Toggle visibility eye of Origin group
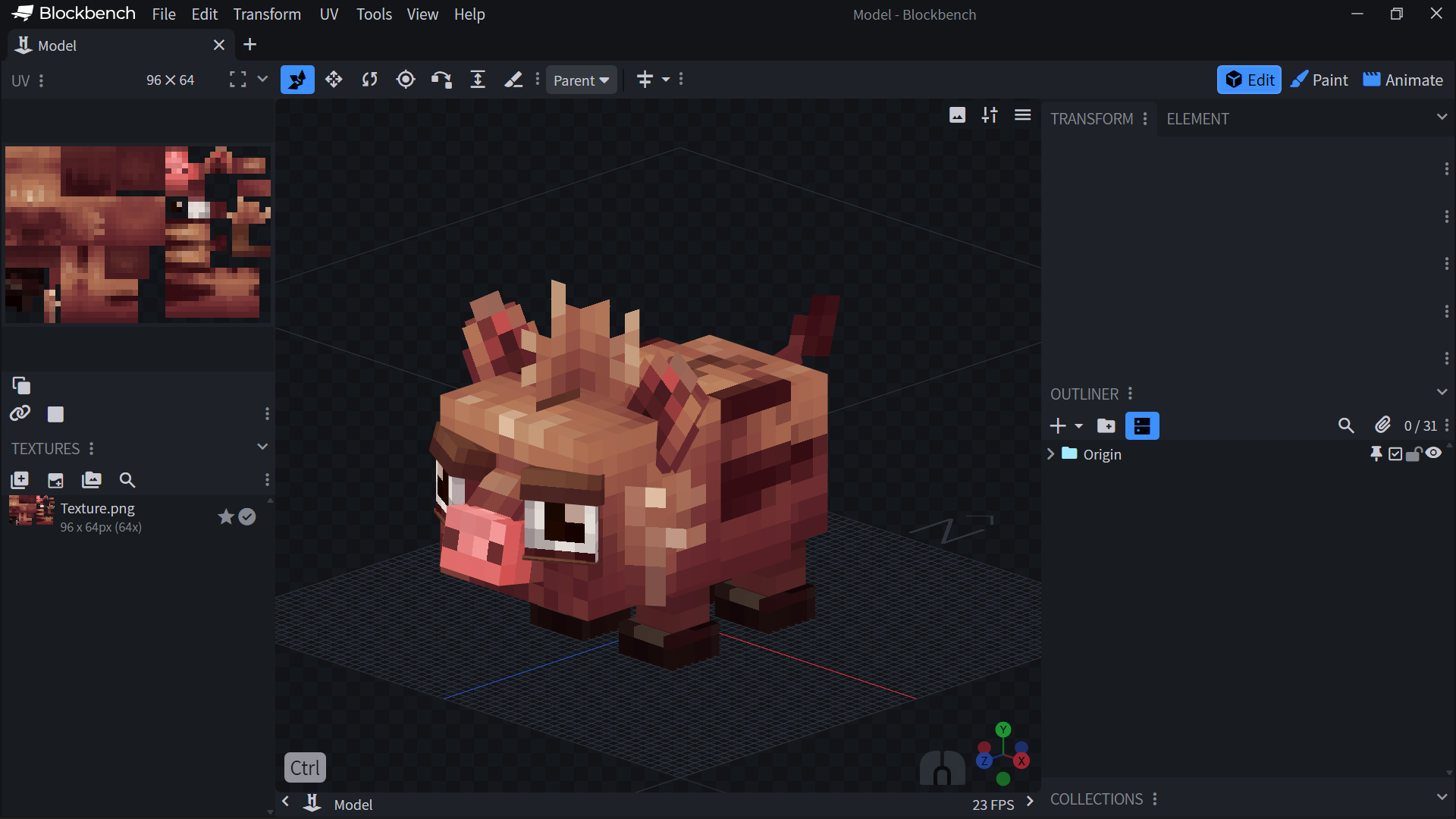This screenshot has height=819, width=1456. pos(1433,453)
